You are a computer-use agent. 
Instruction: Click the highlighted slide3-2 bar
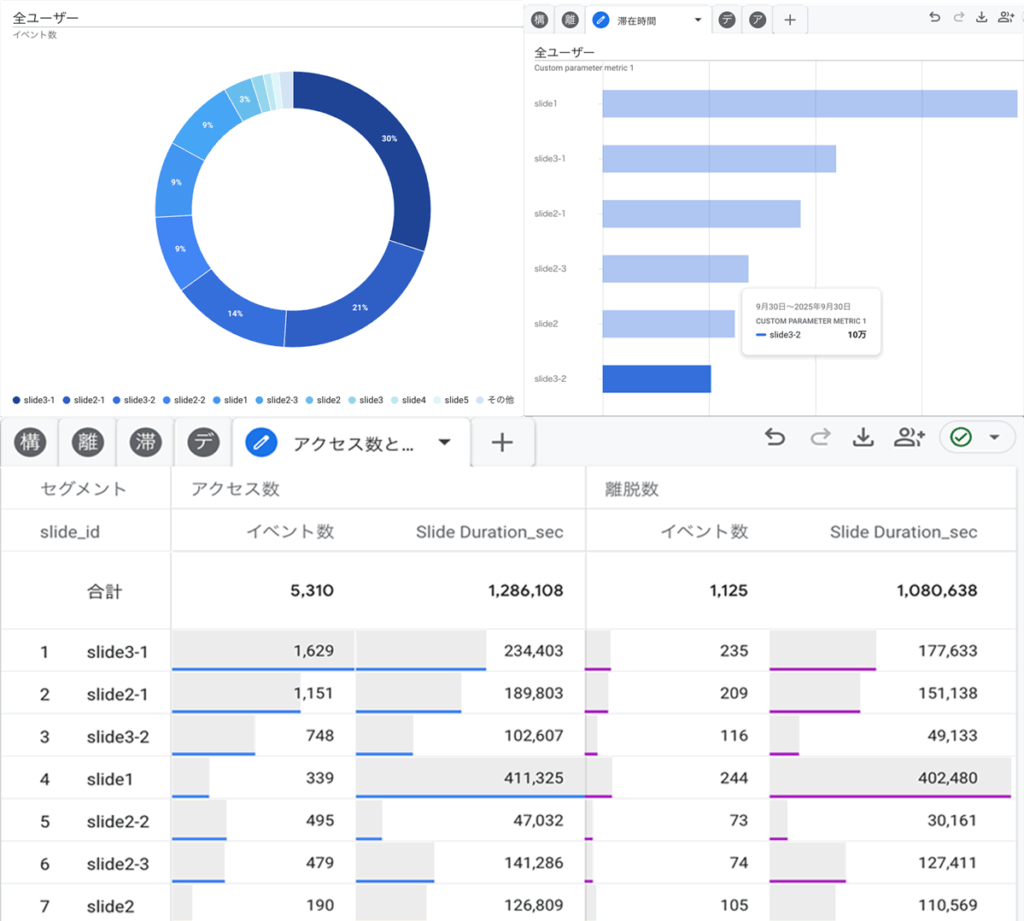(x=656, y=379)
